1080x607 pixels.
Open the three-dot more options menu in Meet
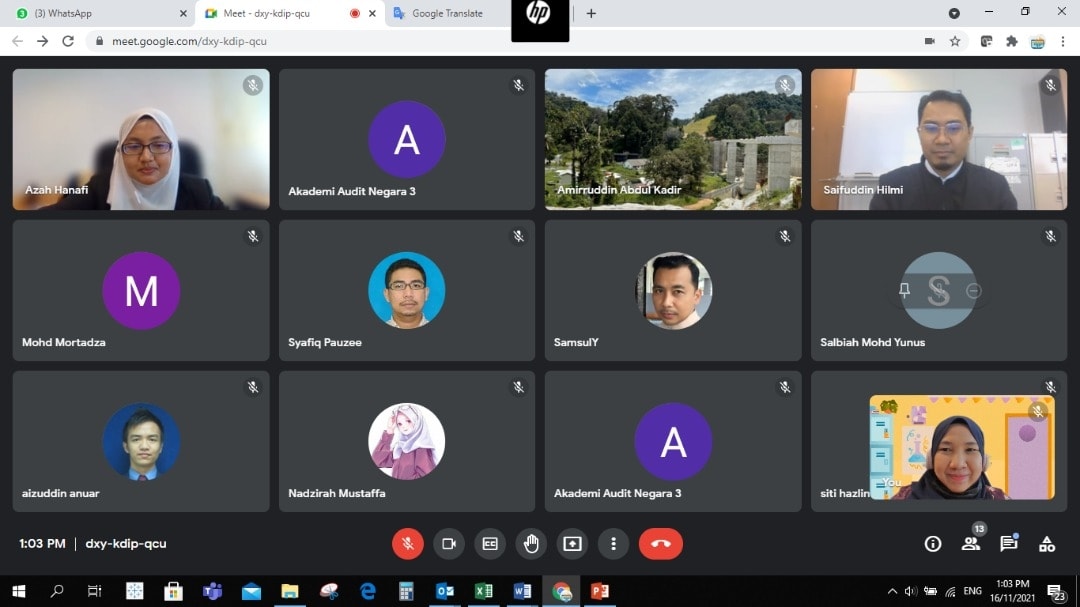(x=613, y=544)
